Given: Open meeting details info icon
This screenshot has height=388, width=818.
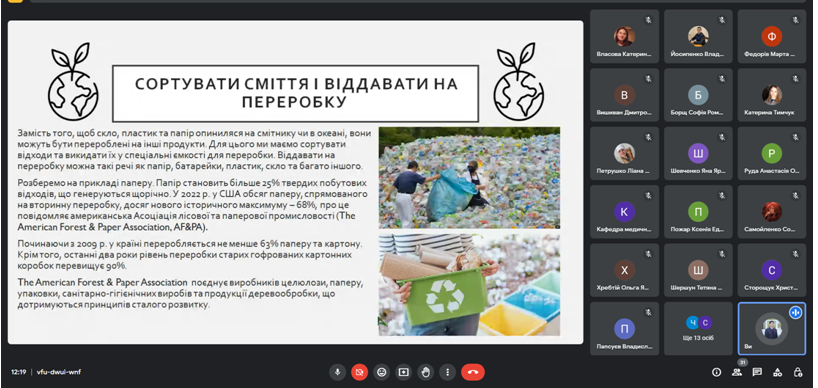Looking at the screenshot, I should click(716, 372).
